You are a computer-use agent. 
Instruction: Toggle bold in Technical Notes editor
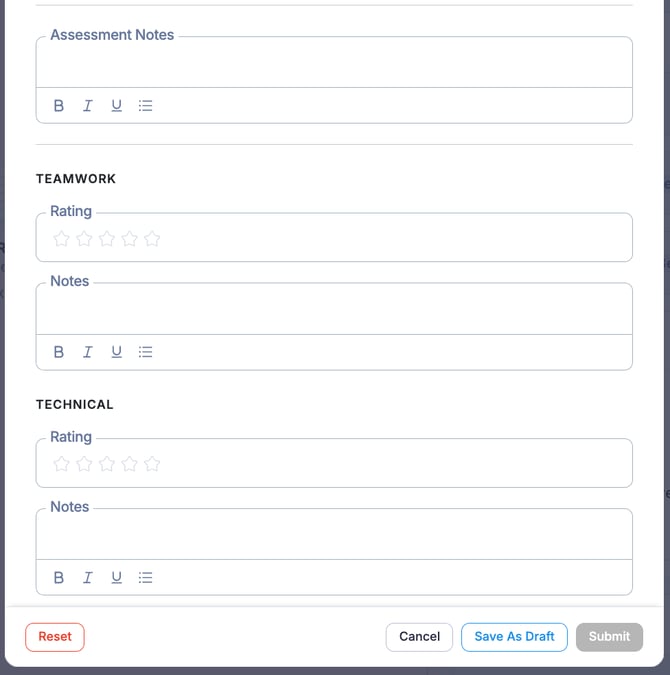59,577
